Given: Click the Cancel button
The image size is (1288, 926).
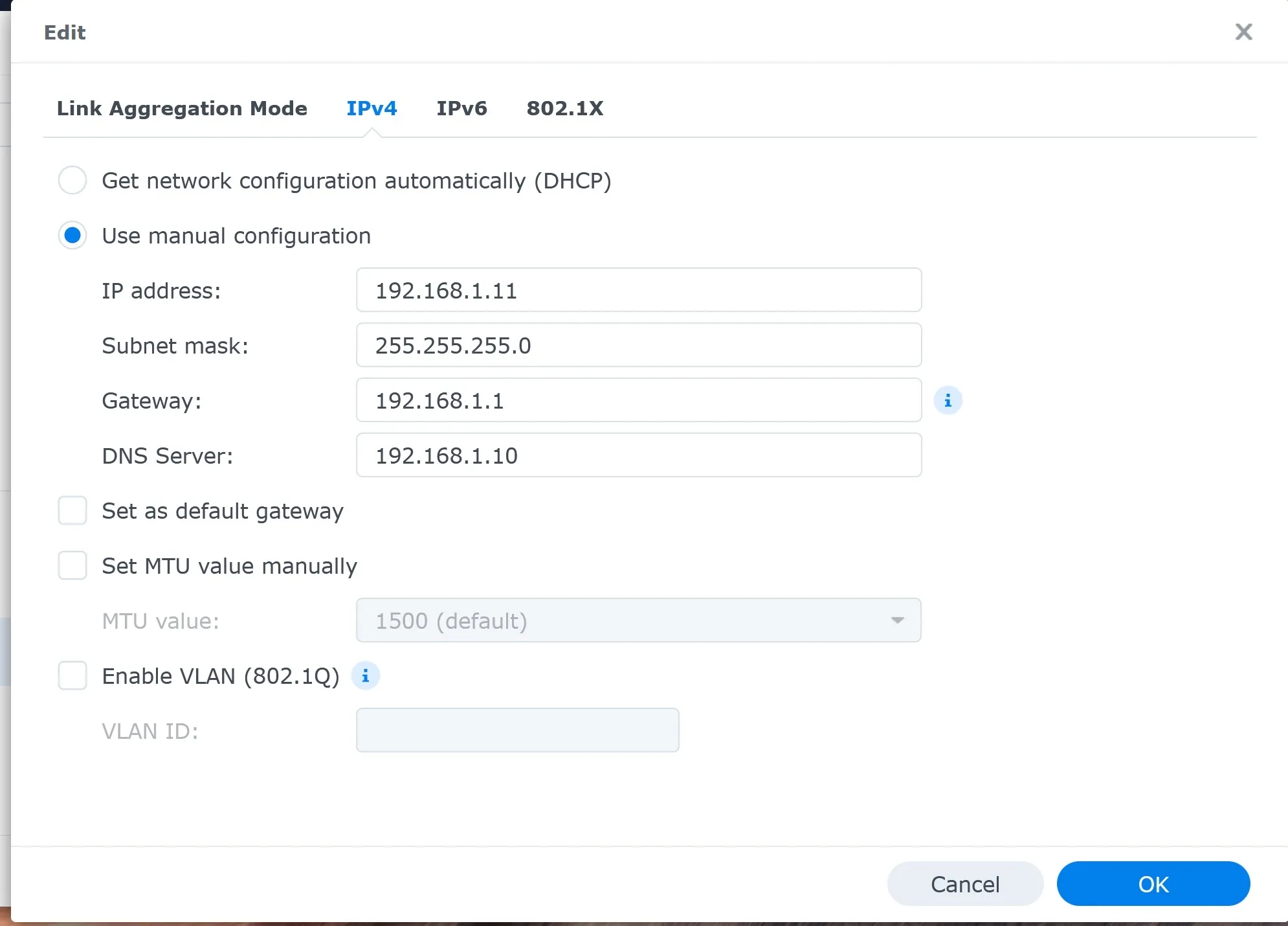Looking at the screenshot, I should (965, 884).
